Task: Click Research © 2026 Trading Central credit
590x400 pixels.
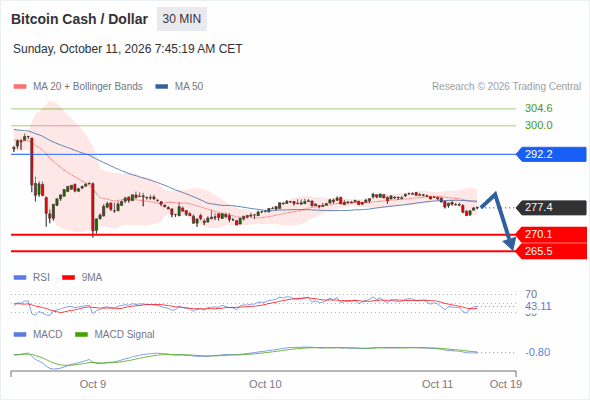Action: tap(506, 87)
